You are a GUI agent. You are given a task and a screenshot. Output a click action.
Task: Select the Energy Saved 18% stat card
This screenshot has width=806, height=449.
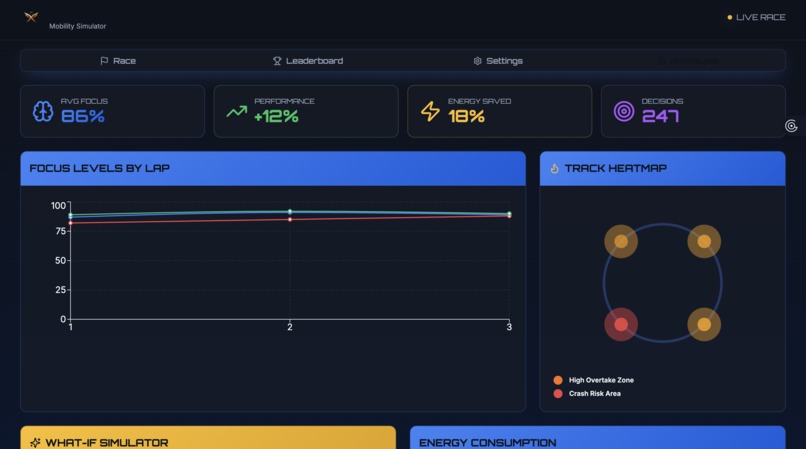500,111
